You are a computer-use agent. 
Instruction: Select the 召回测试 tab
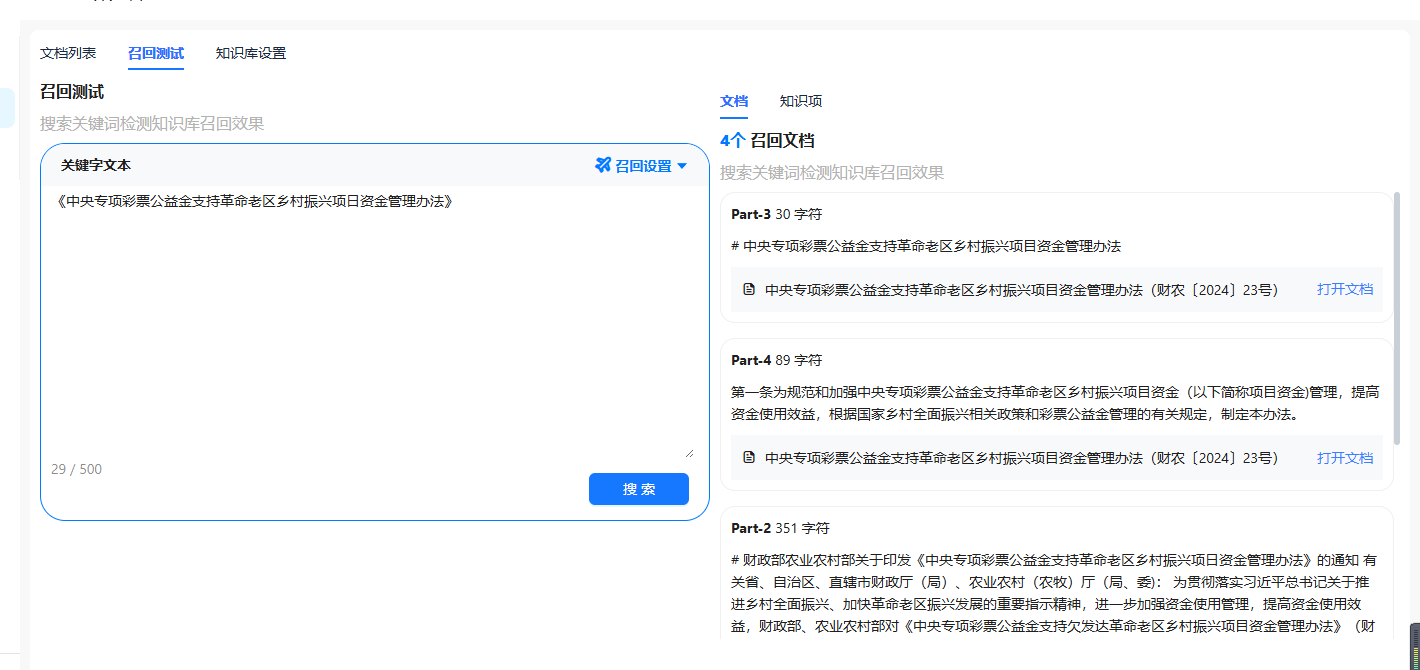155,53
